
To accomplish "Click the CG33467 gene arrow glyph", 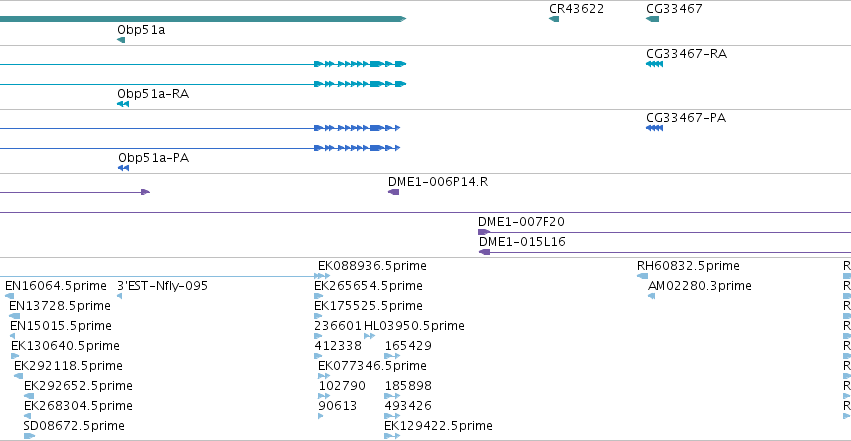I will [652, 20].
